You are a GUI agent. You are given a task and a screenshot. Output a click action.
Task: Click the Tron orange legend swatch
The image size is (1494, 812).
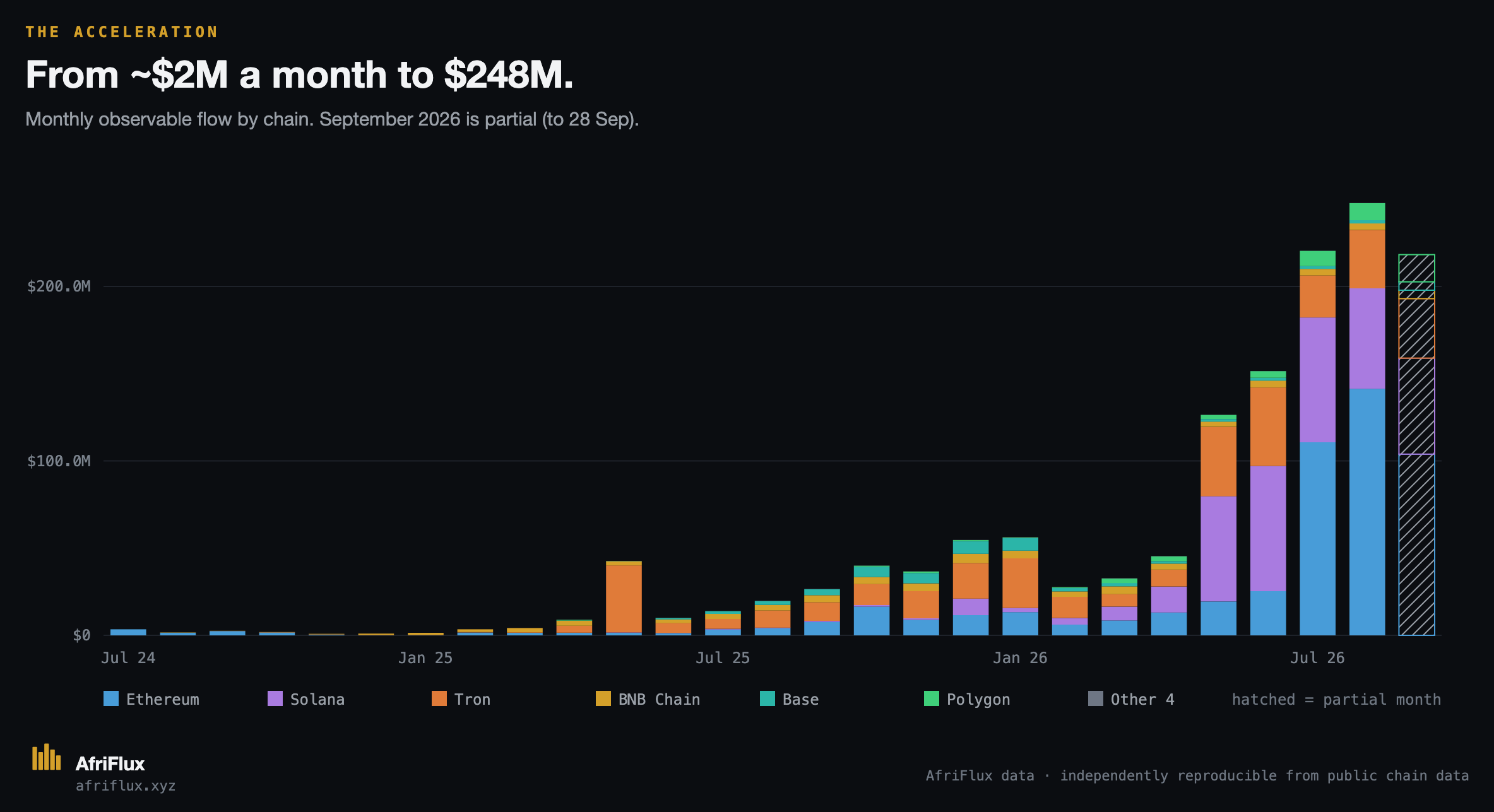pos(439,698)
